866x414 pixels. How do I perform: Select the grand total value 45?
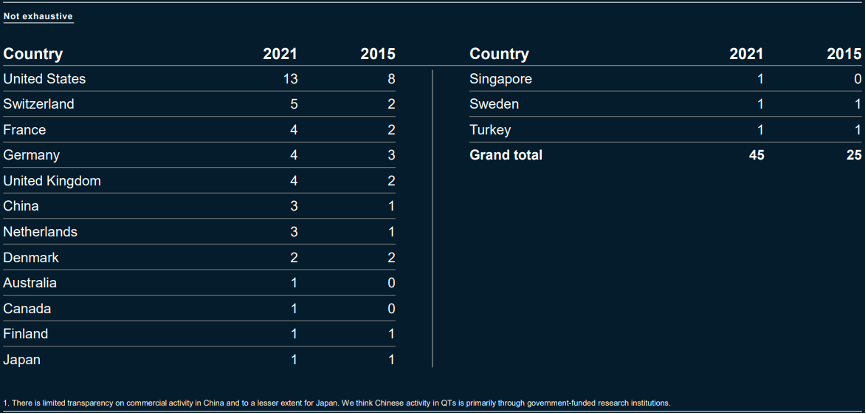tap(755, 155)
